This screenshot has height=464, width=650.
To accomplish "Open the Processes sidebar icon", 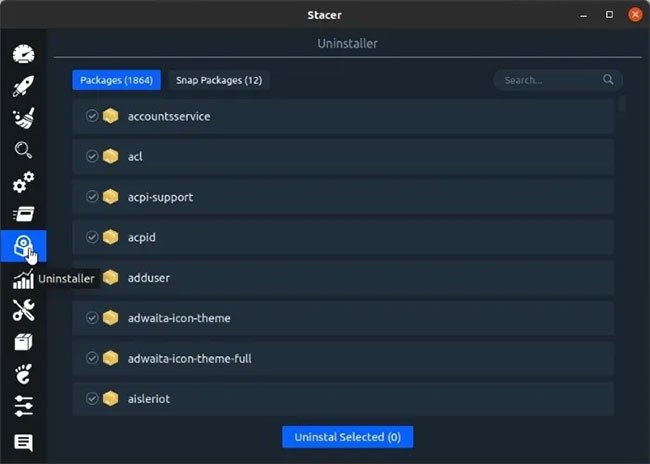I will point(24,214).
